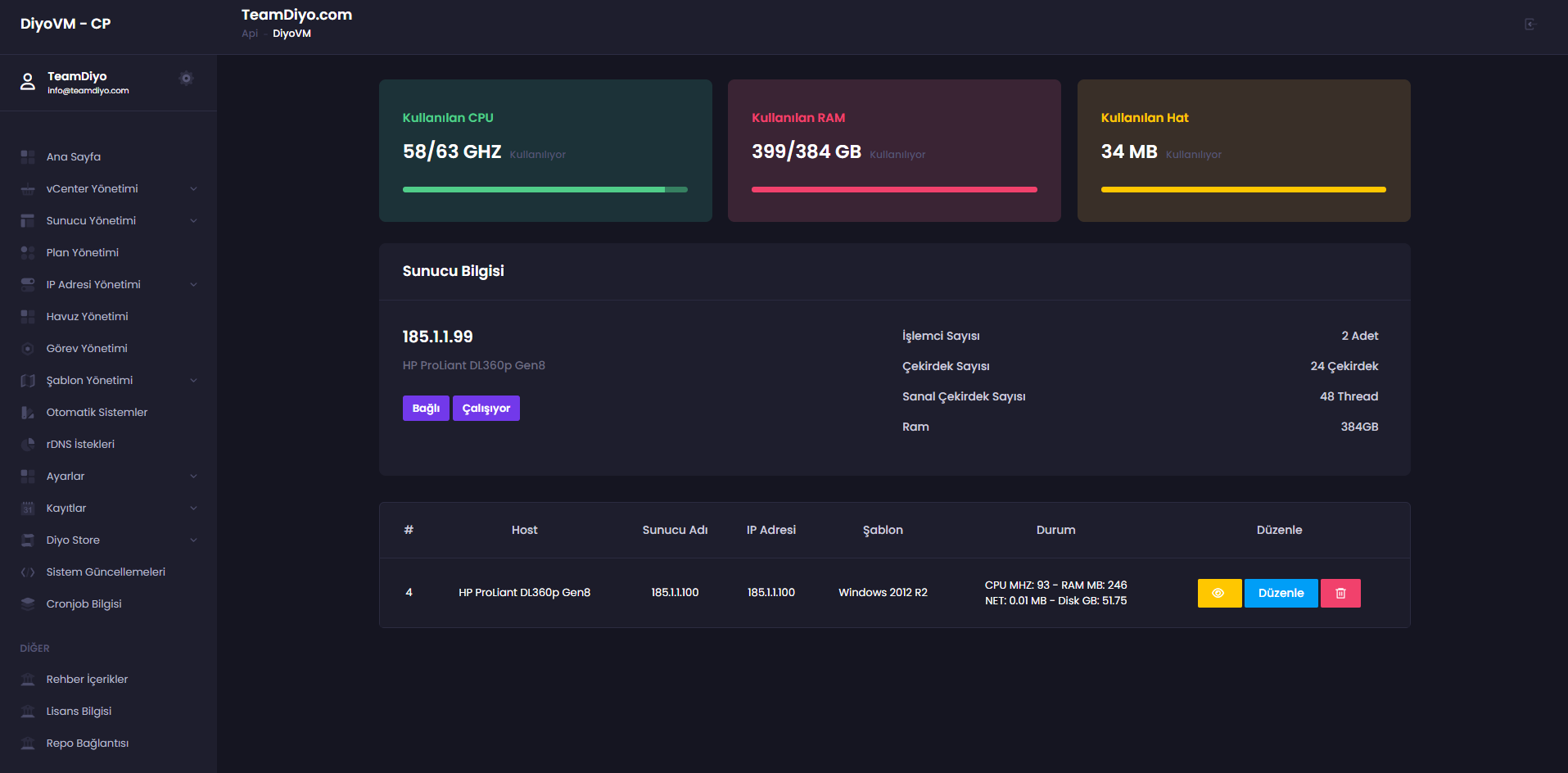The height and width of the screenshot is (773, 1568).
Task: Open Ana Sayfa menu item
Action: tap(108, 156)
